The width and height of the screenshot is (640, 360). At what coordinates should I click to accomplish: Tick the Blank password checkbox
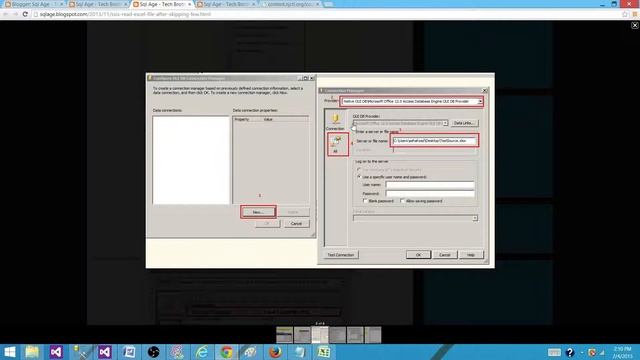[365, 201]
